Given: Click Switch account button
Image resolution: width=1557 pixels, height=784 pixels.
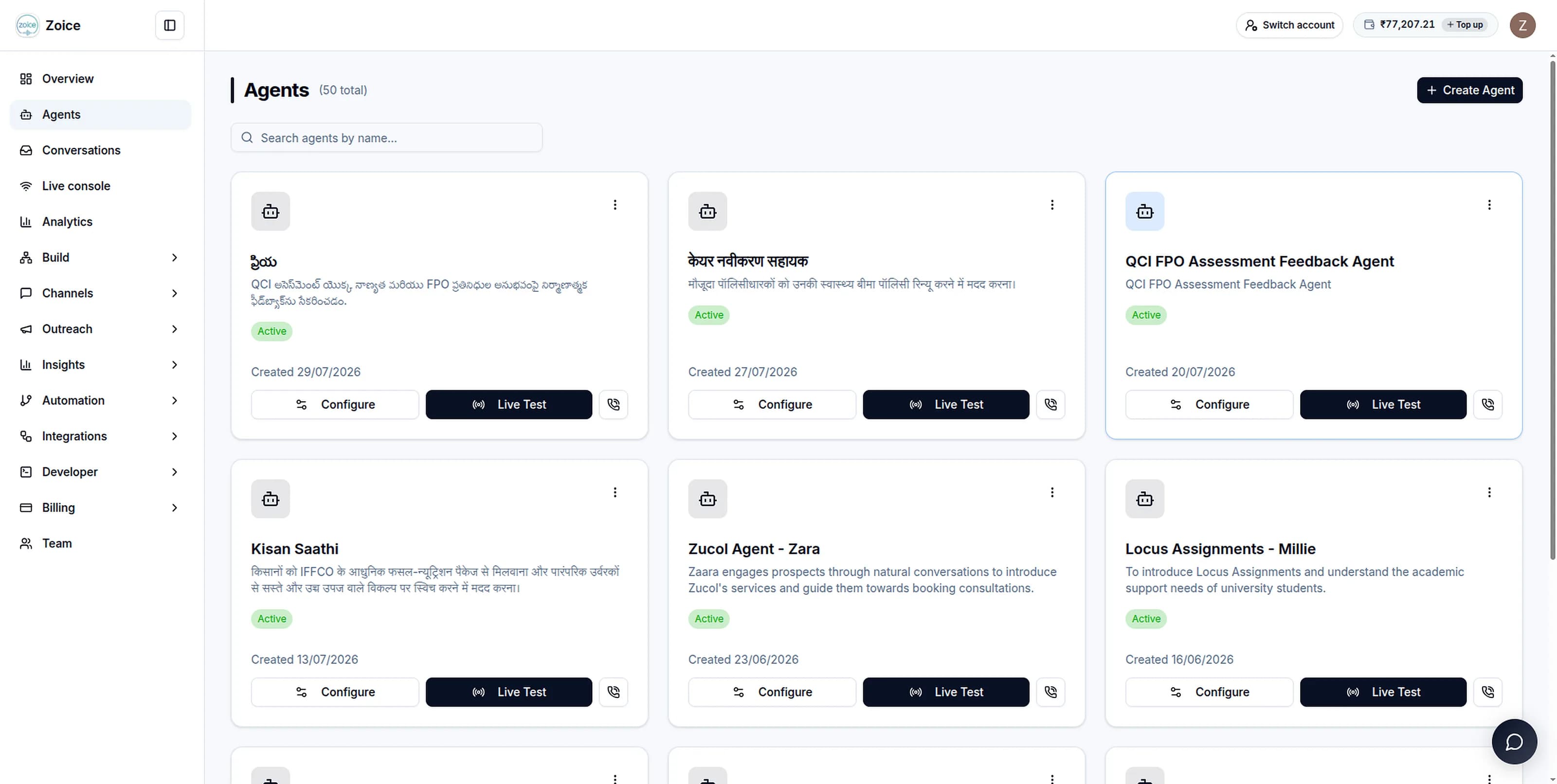Looking at the screenshot, I should (1289, 25).
